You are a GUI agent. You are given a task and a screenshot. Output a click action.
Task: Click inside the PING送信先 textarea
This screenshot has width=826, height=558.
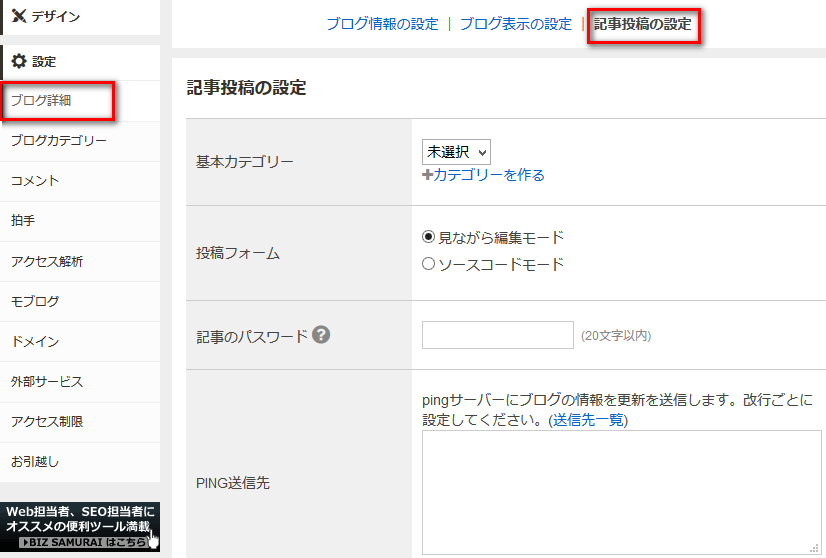[x=622, y=493]
